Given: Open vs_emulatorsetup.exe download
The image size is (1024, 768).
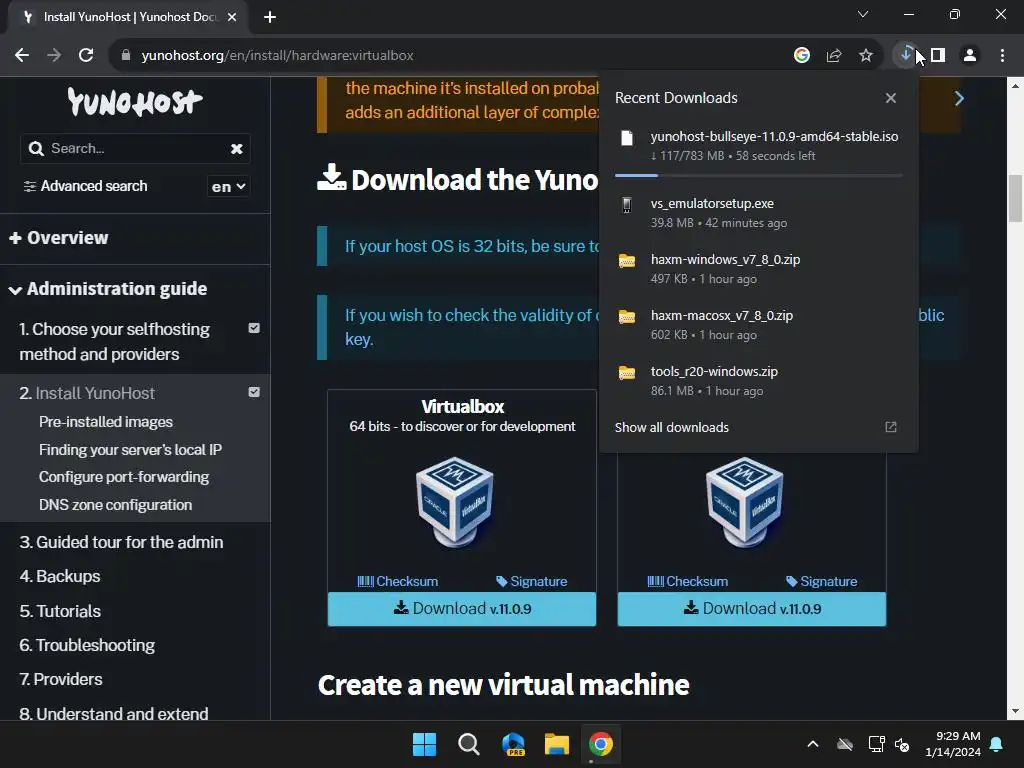Looking at the screenshot, I should coord(759,213).
